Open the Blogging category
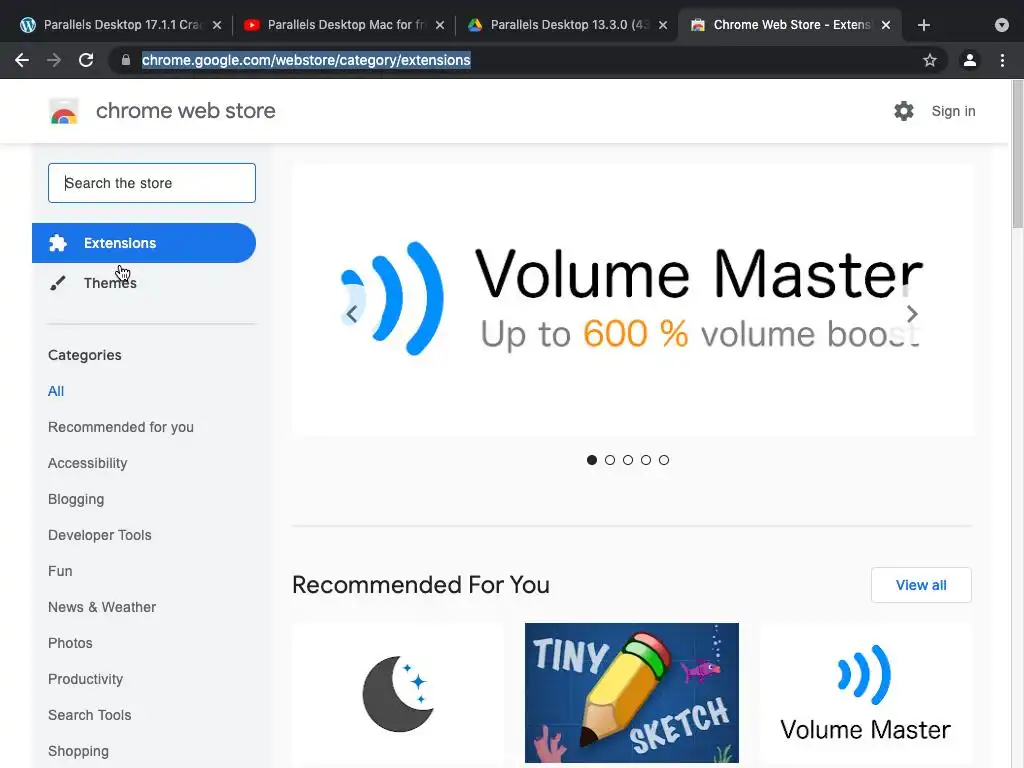The width and height of the screenshot is (1024, 768). coord(76,499)
